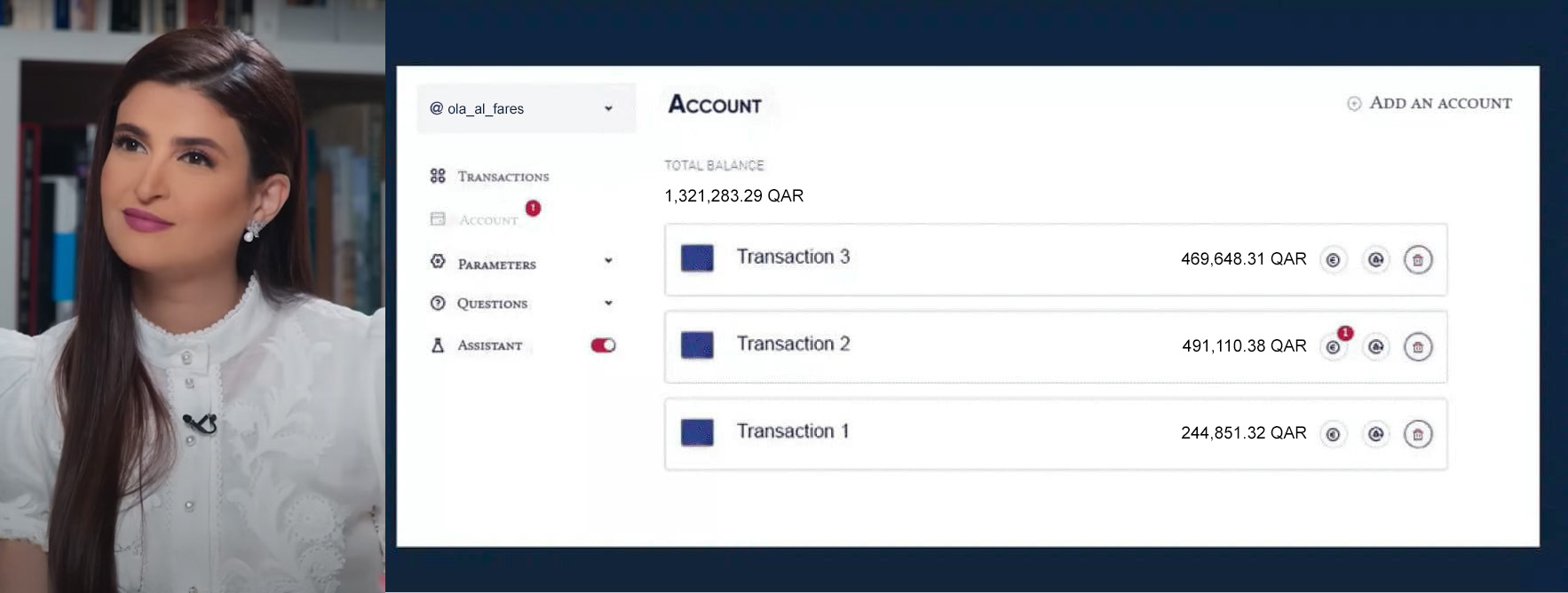Click the Transactions grid icon
The width and height of the screenshot is (1568, 593).
coord(438,176)
